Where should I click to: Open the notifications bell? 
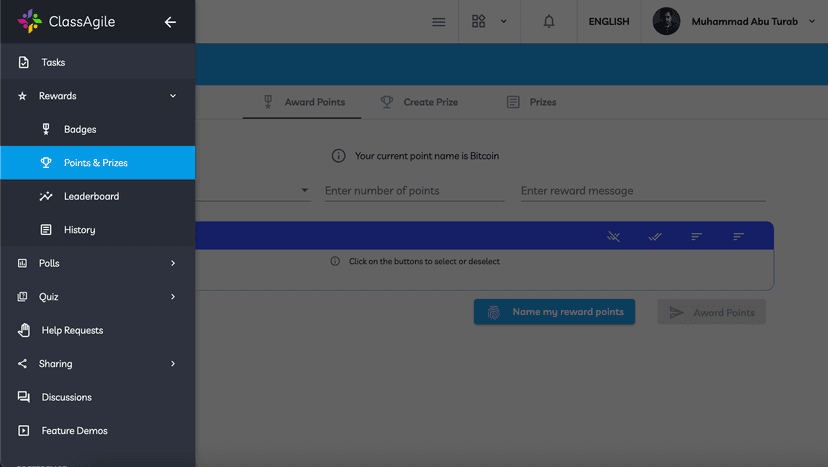tap(549, 22)
